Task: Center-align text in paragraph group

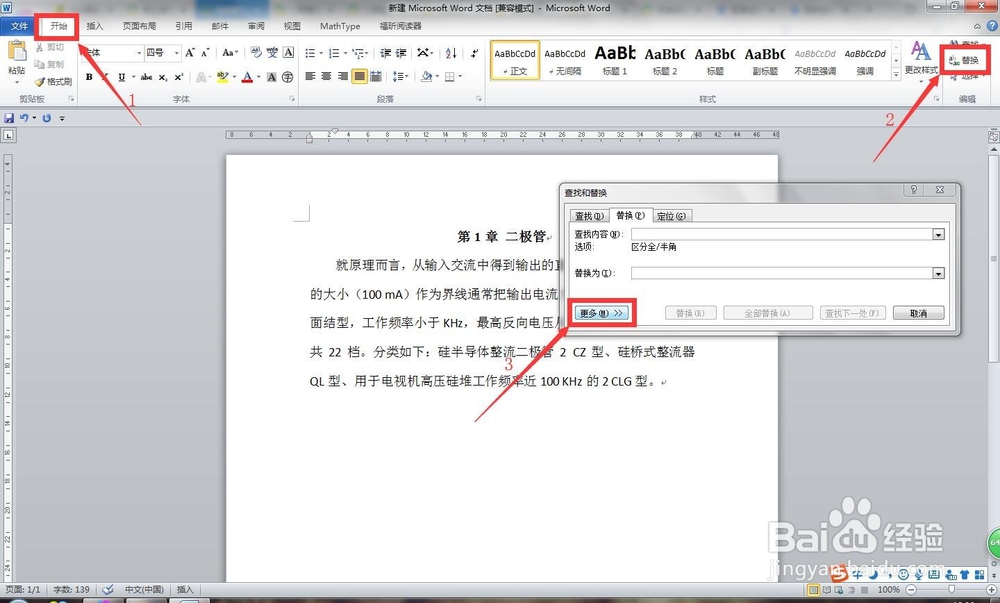Action: tap(327, 76)
